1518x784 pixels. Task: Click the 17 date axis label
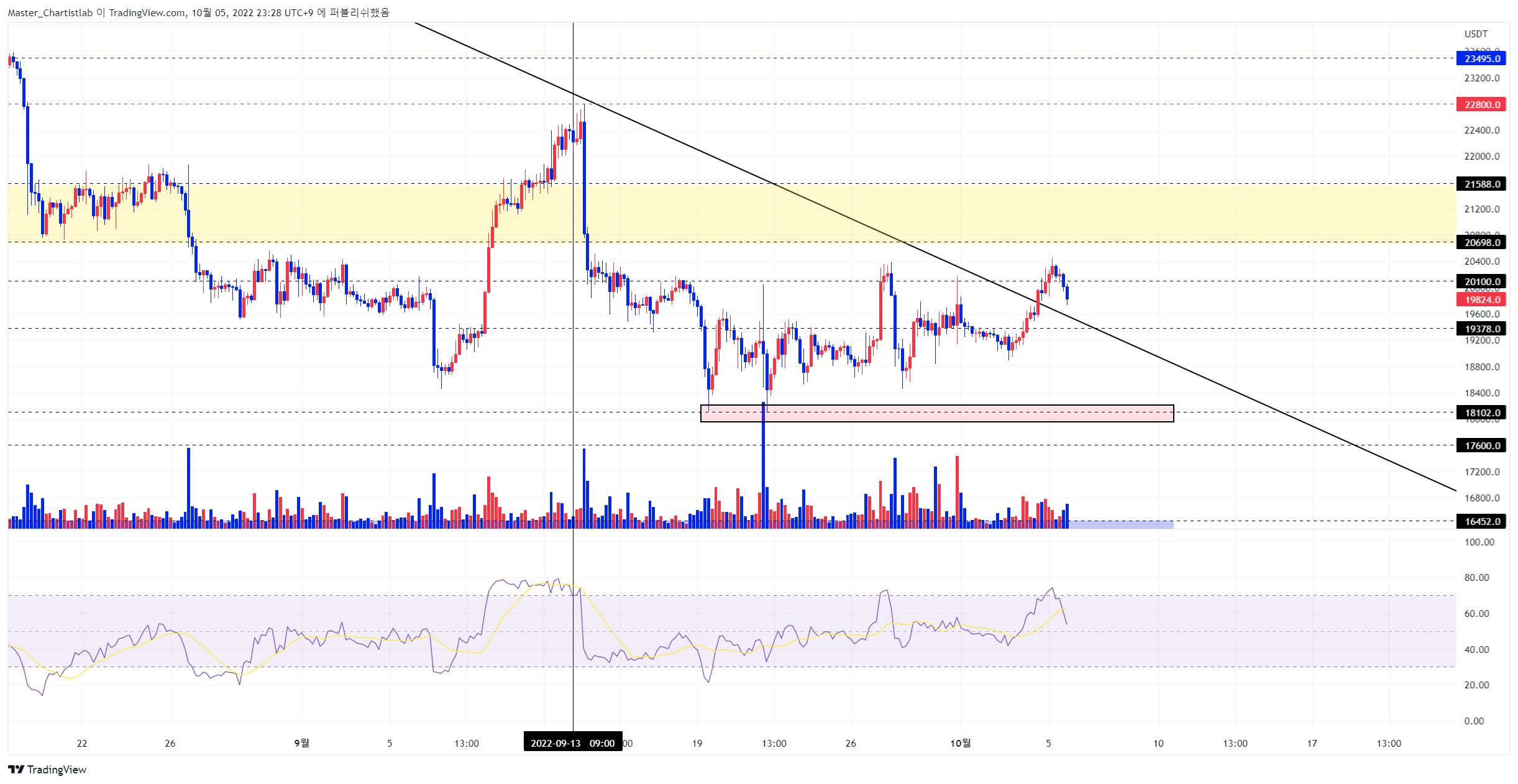[1312, 743]
